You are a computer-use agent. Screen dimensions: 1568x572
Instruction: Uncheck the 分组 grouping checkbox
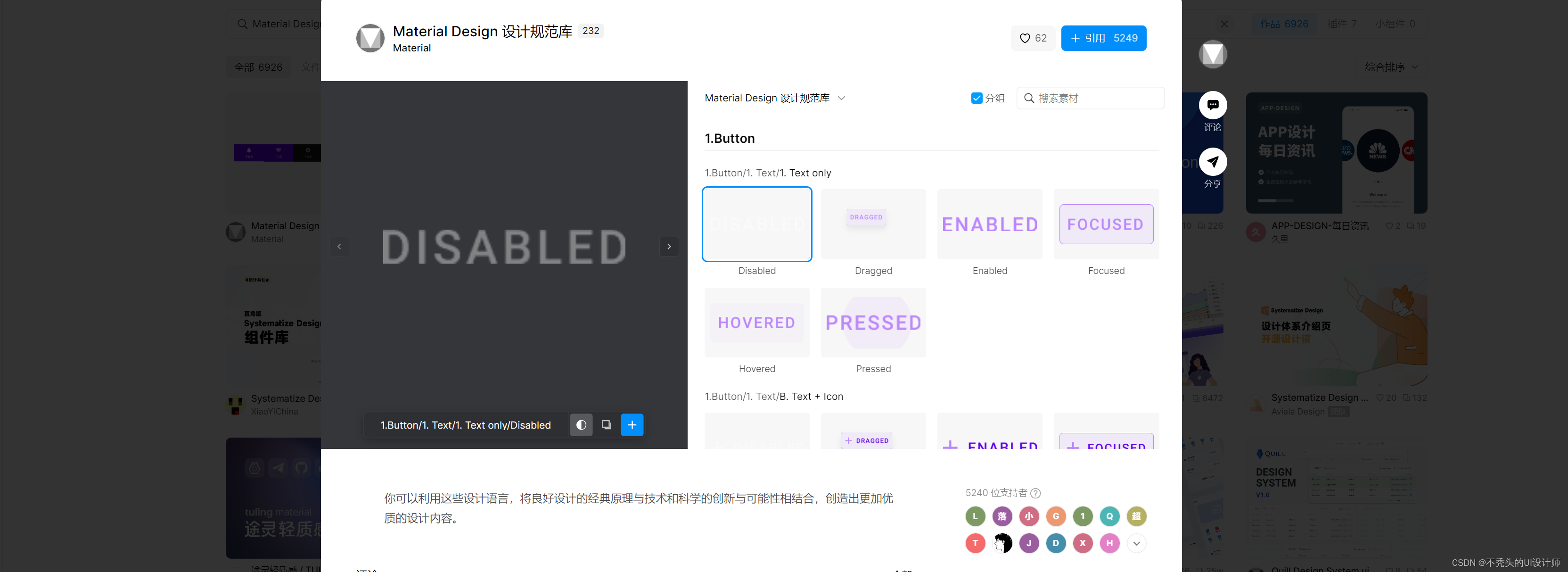(x=977, y=98)
